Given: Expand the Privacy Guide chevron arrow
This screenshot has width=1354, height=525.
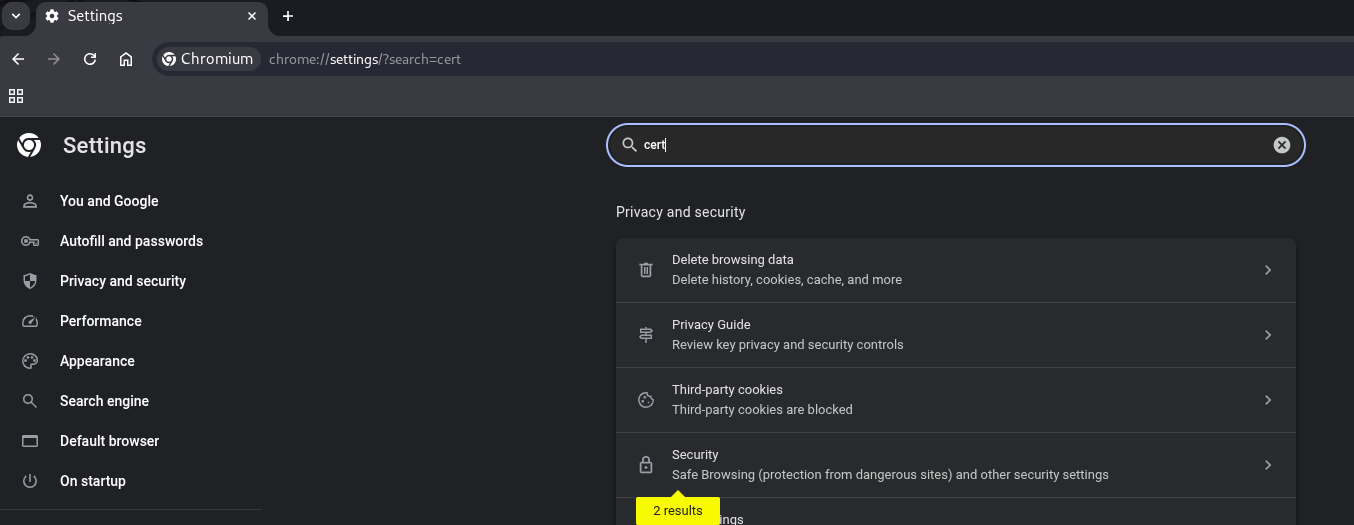Looking at the screenshot, I should pos(1267,335).
